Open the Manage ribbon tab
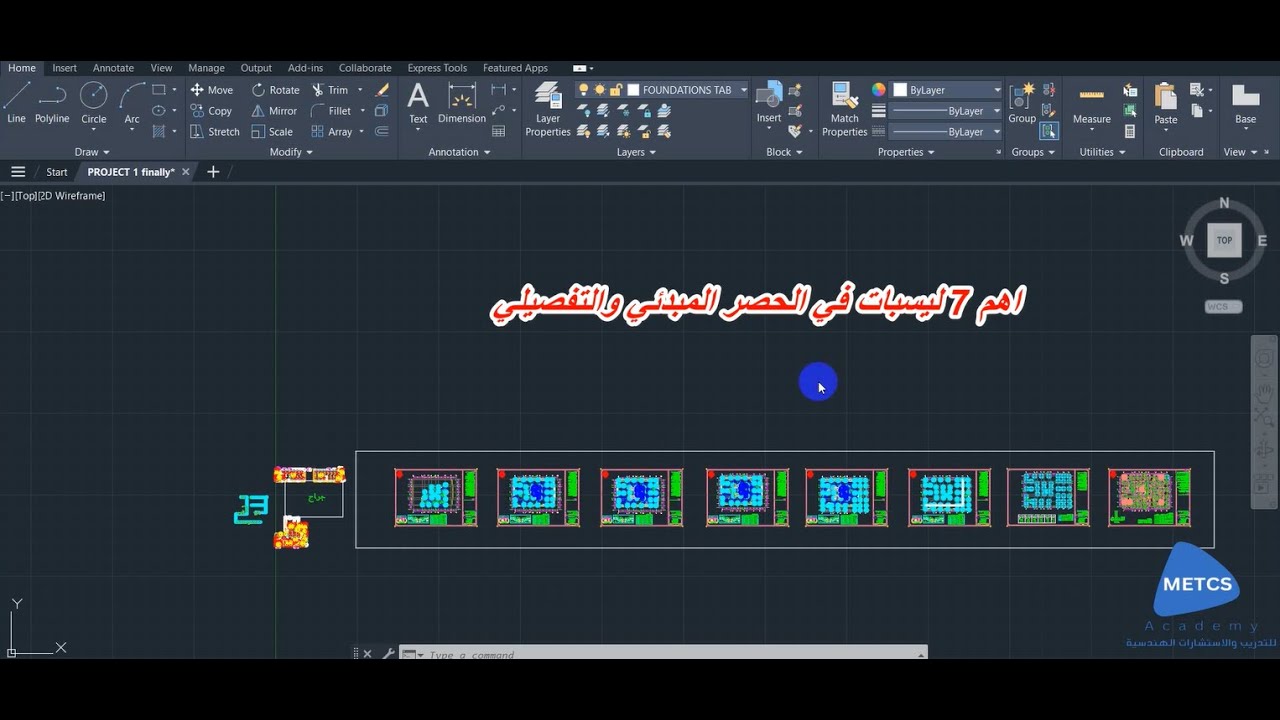 (206, 68)
